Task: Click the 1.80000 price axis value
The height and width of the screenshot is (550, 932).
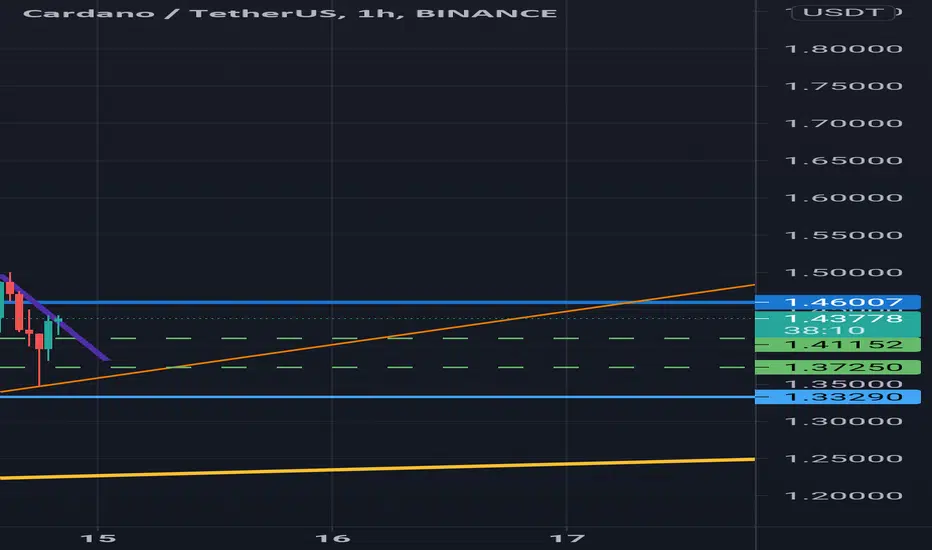Action: 843,49
